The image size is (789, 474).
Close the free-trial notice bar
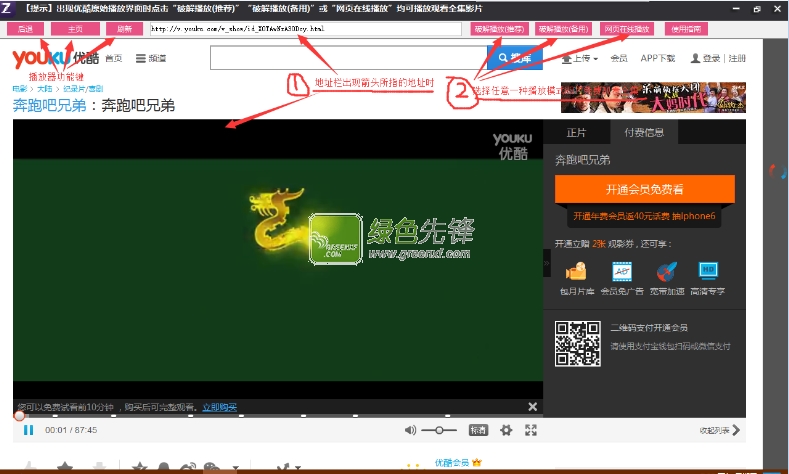click(x=532, y=407)
